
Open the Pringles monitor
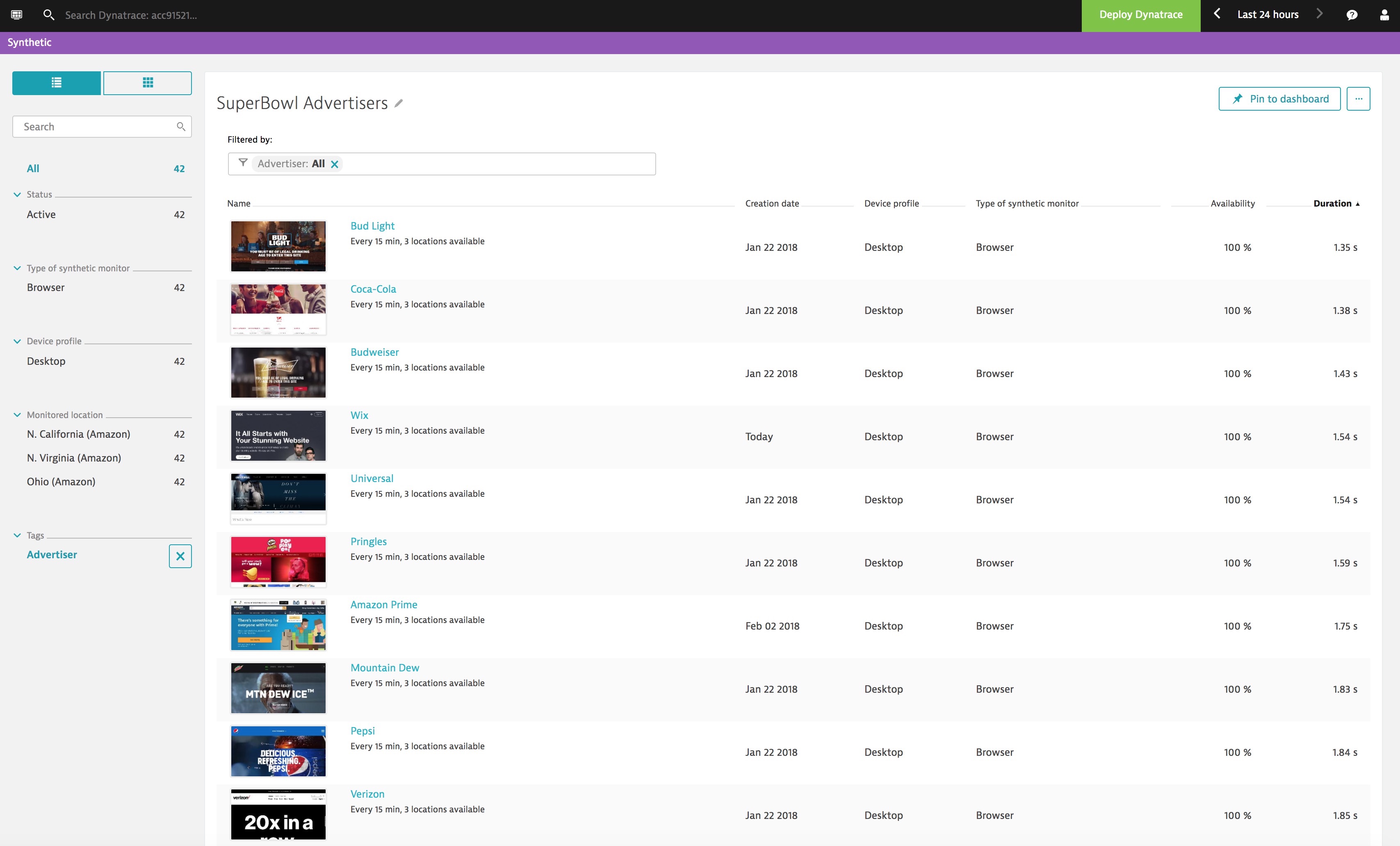click(368, 542)
